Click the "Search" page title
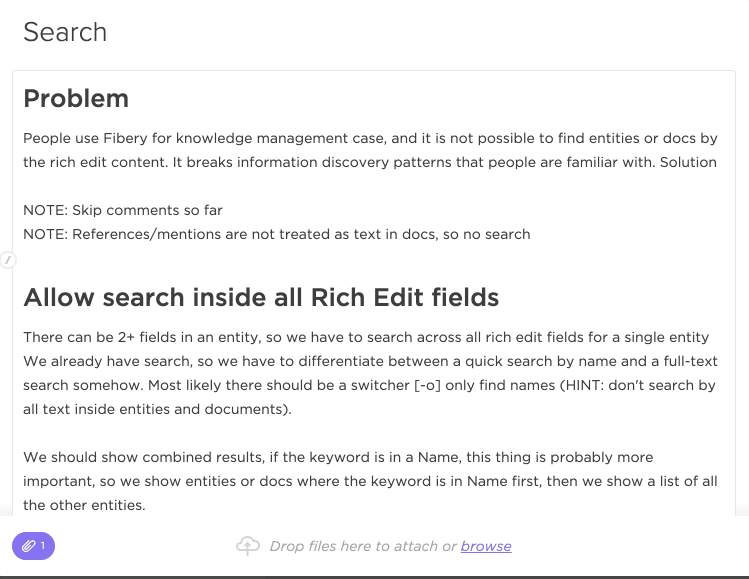749x579 pixels. point(65,32)
